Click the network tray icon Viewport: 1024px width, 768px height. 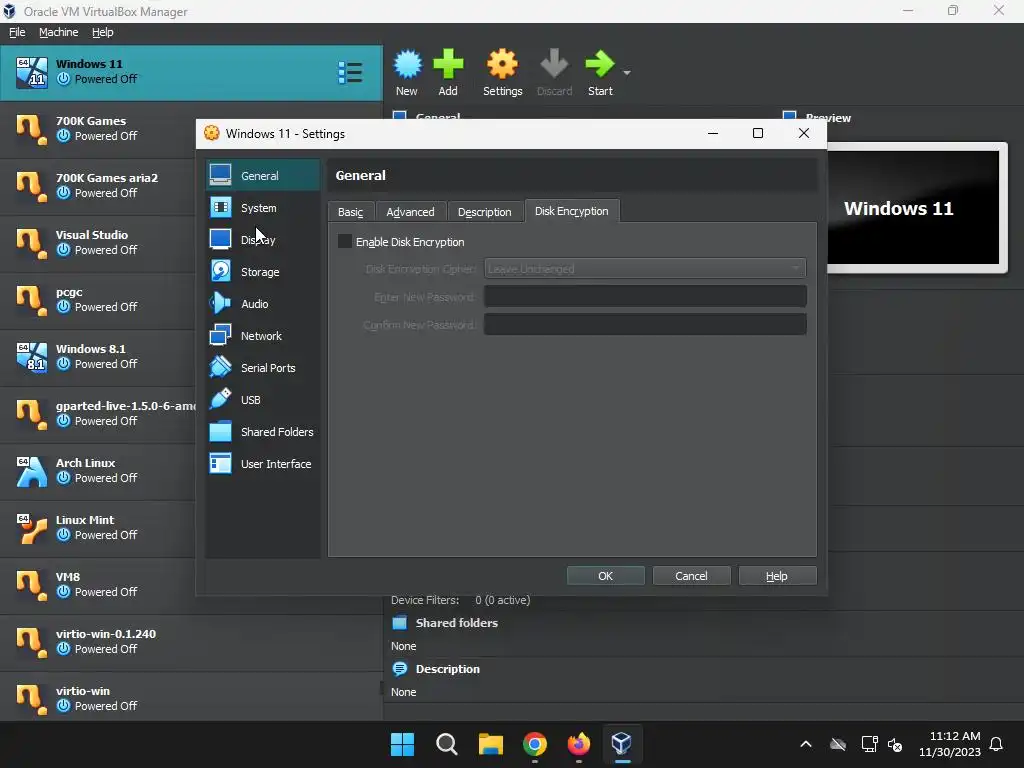coord(869,744)
